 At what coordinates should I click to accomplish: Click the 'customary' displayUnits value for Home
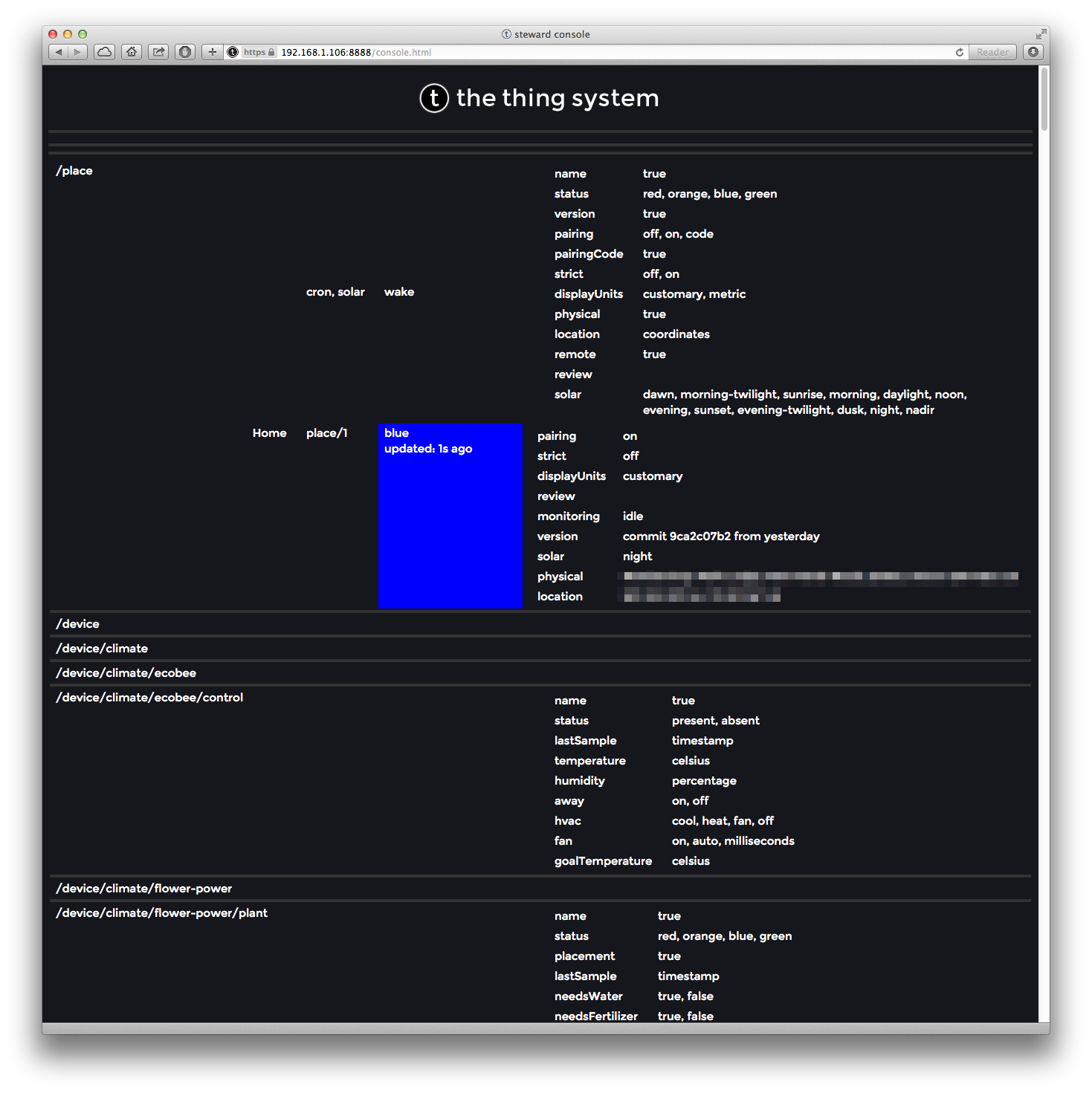pos(653,476)
